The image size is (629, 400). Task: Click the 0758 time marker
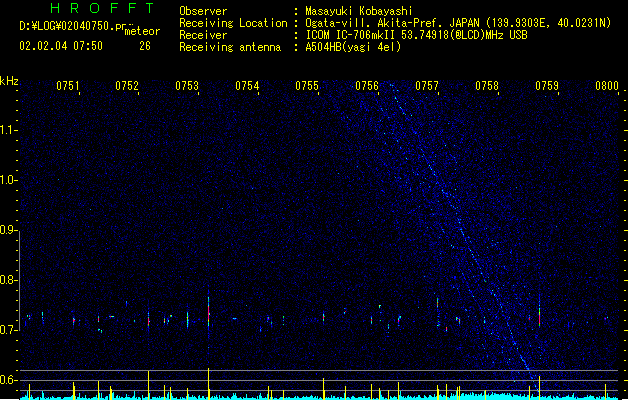tap(487, 86)
